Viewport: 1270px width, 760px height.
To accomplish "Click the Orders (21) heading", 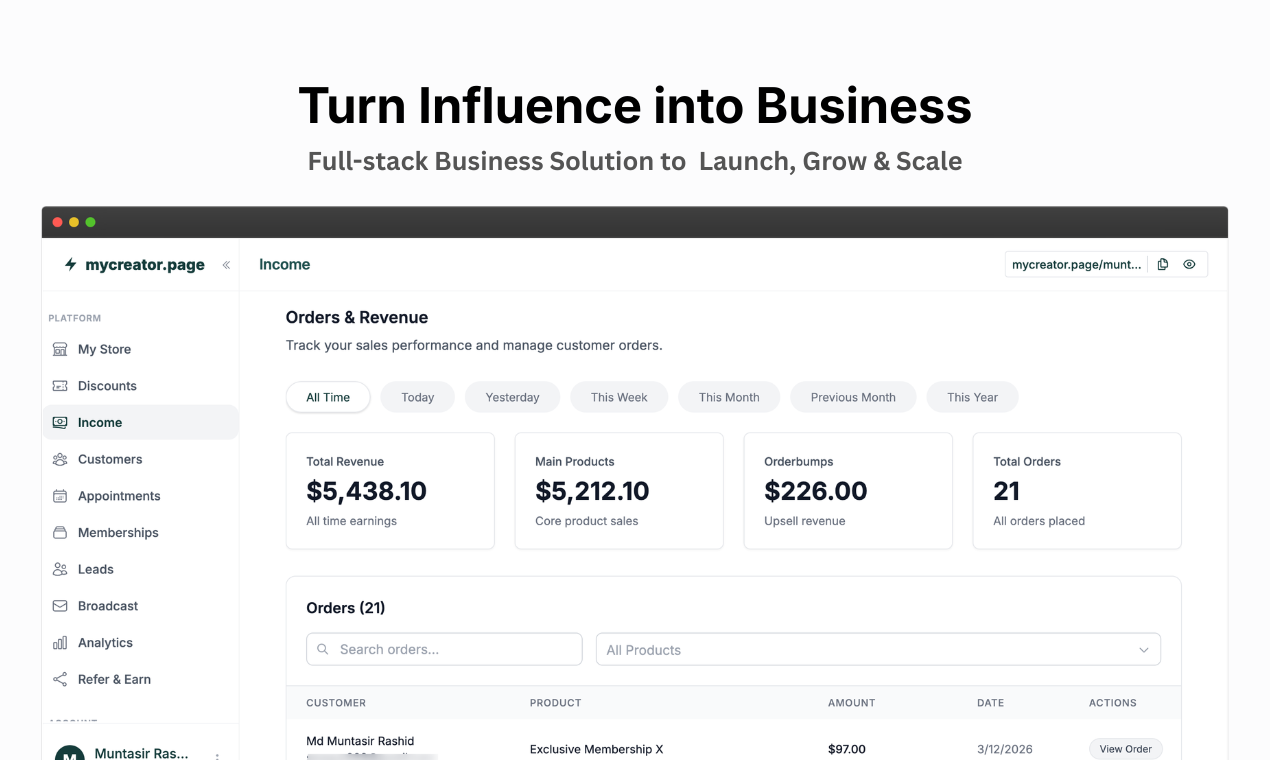I will point(346,608).
